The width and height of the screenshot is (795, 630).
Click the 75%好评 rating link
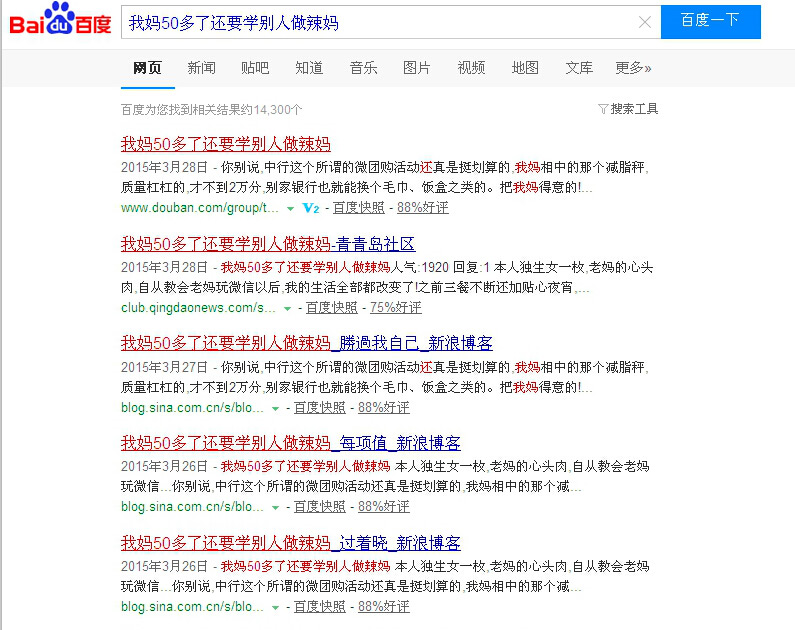(x=395, y=308)
